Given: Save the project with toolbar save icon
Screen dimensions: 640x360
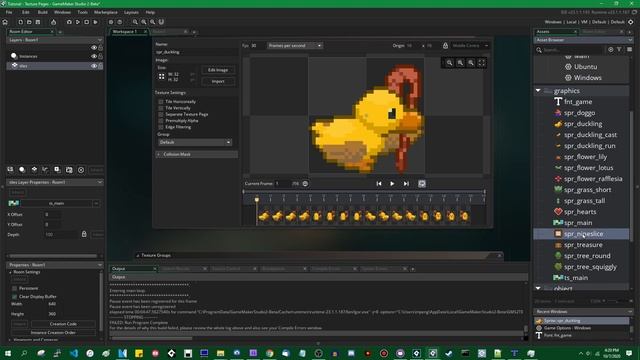Looking at the screenshot, I should [x=38, y=22].
